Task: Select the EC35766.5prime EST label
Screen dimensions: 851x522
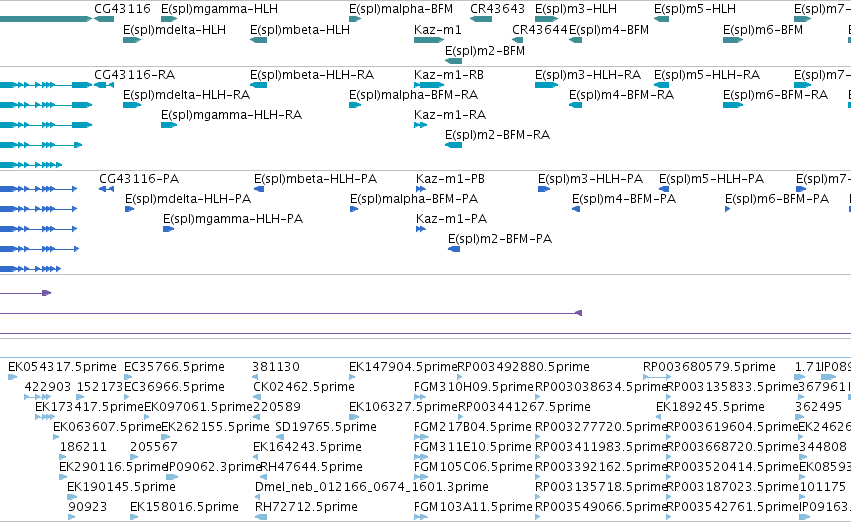Action: tap(174, 367)
